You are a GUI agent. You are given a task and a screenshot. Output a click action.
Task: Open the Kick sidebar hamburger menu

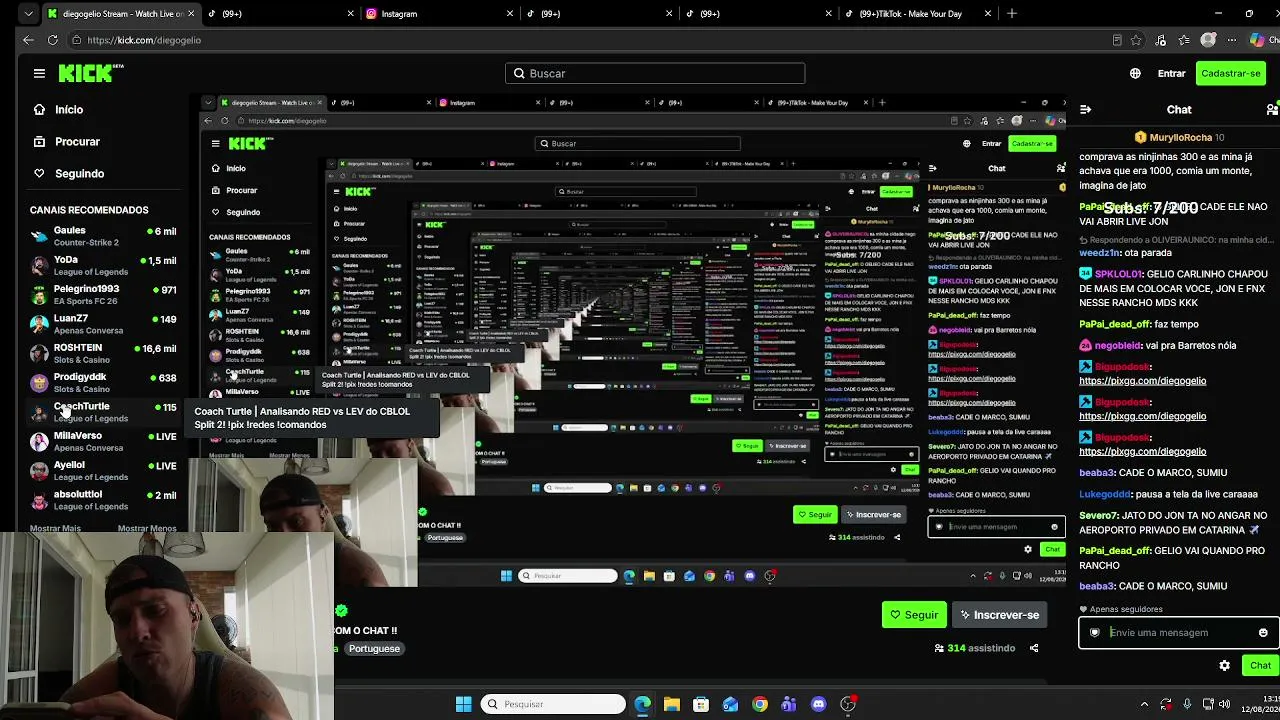click(39, 73)
